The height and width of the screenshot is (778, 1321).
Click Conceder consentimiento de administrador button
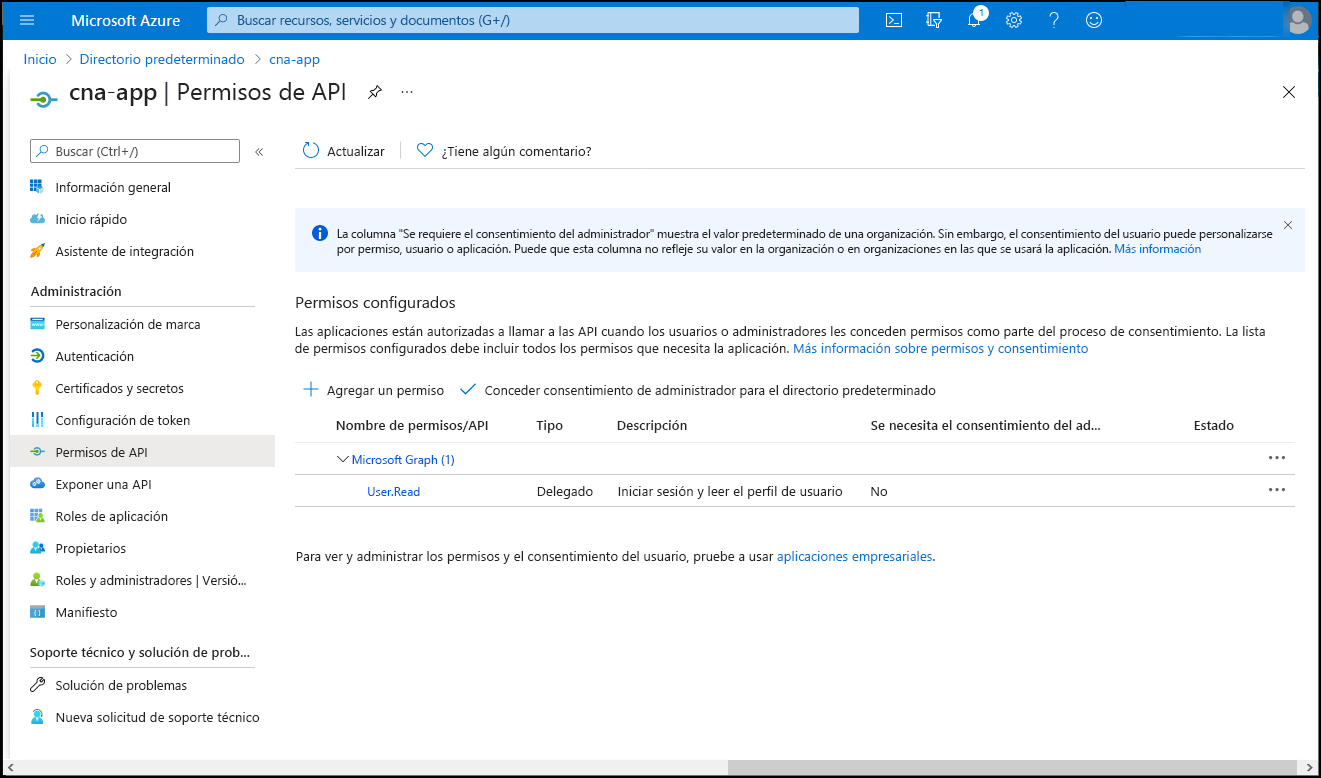[x=697, y=390]
